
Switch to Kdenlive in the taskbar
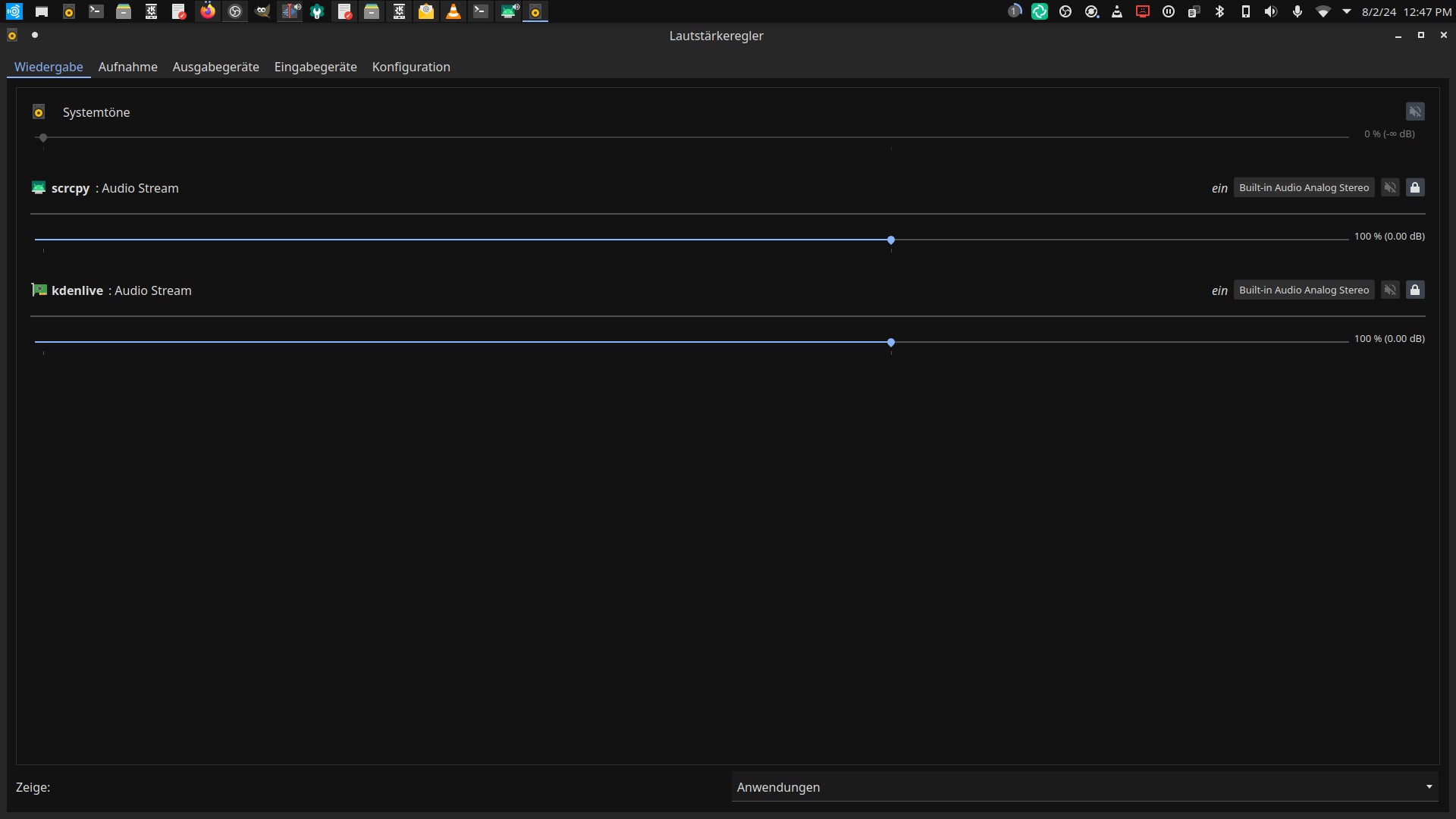(x=290, y=11)
